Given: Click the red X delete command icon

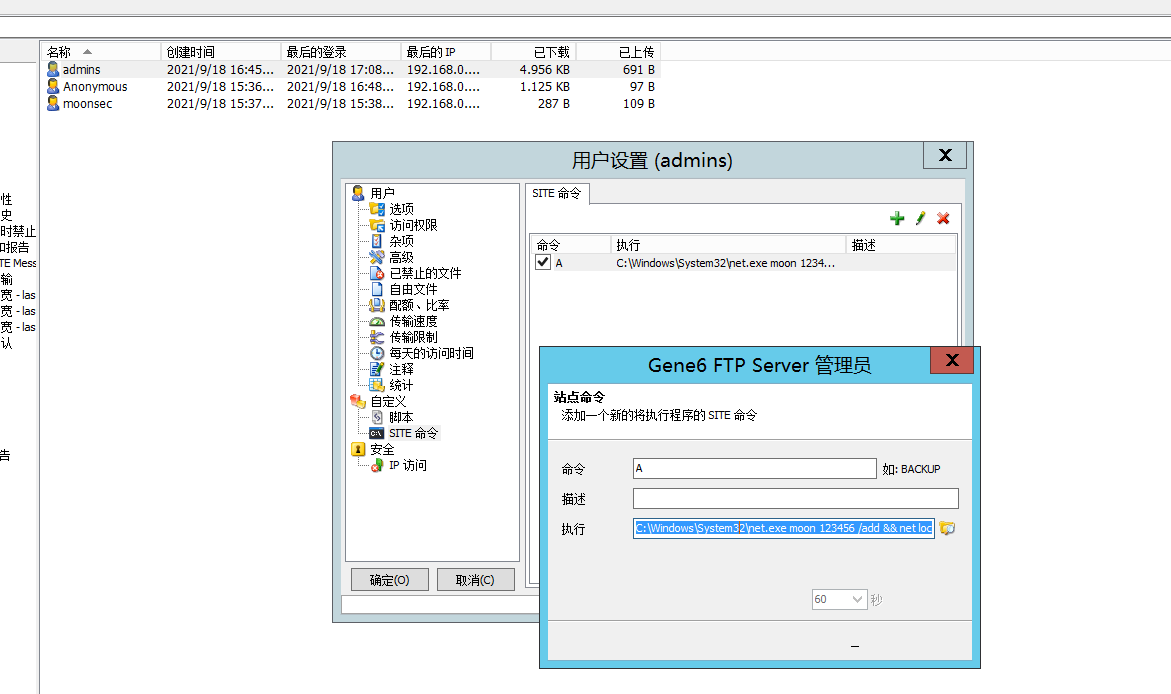Looking at the screenshot, I should [x=943, y=218].
